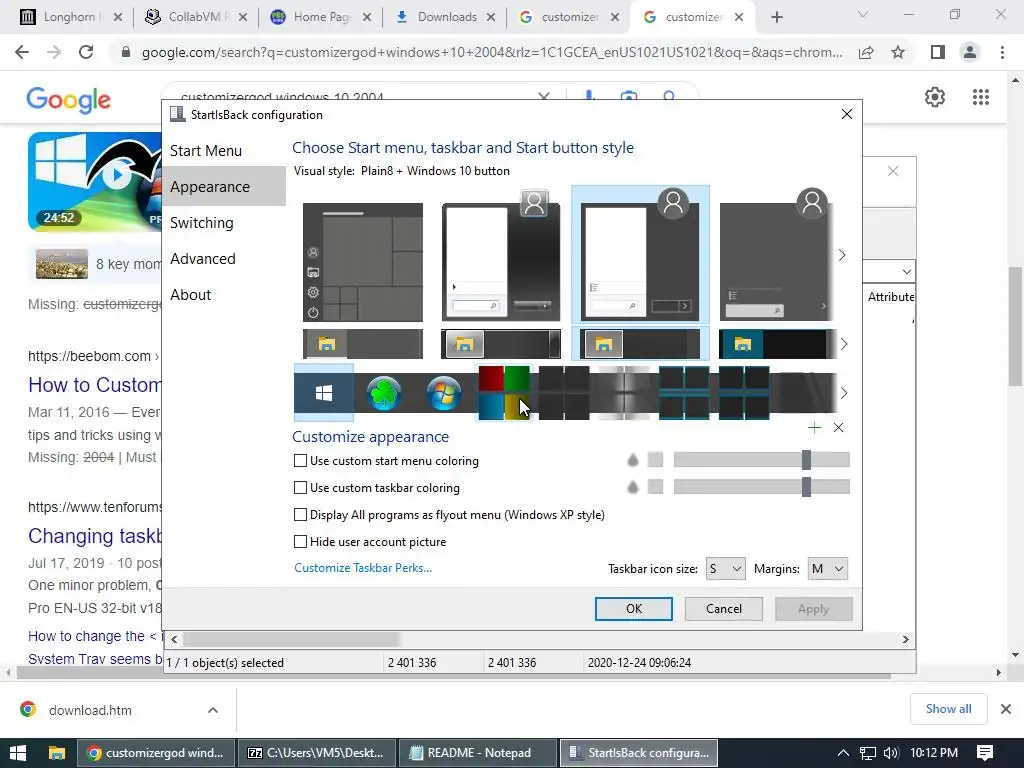
Task: Click the taskbar color droplet icon
Action: click(x=632, y=487)
